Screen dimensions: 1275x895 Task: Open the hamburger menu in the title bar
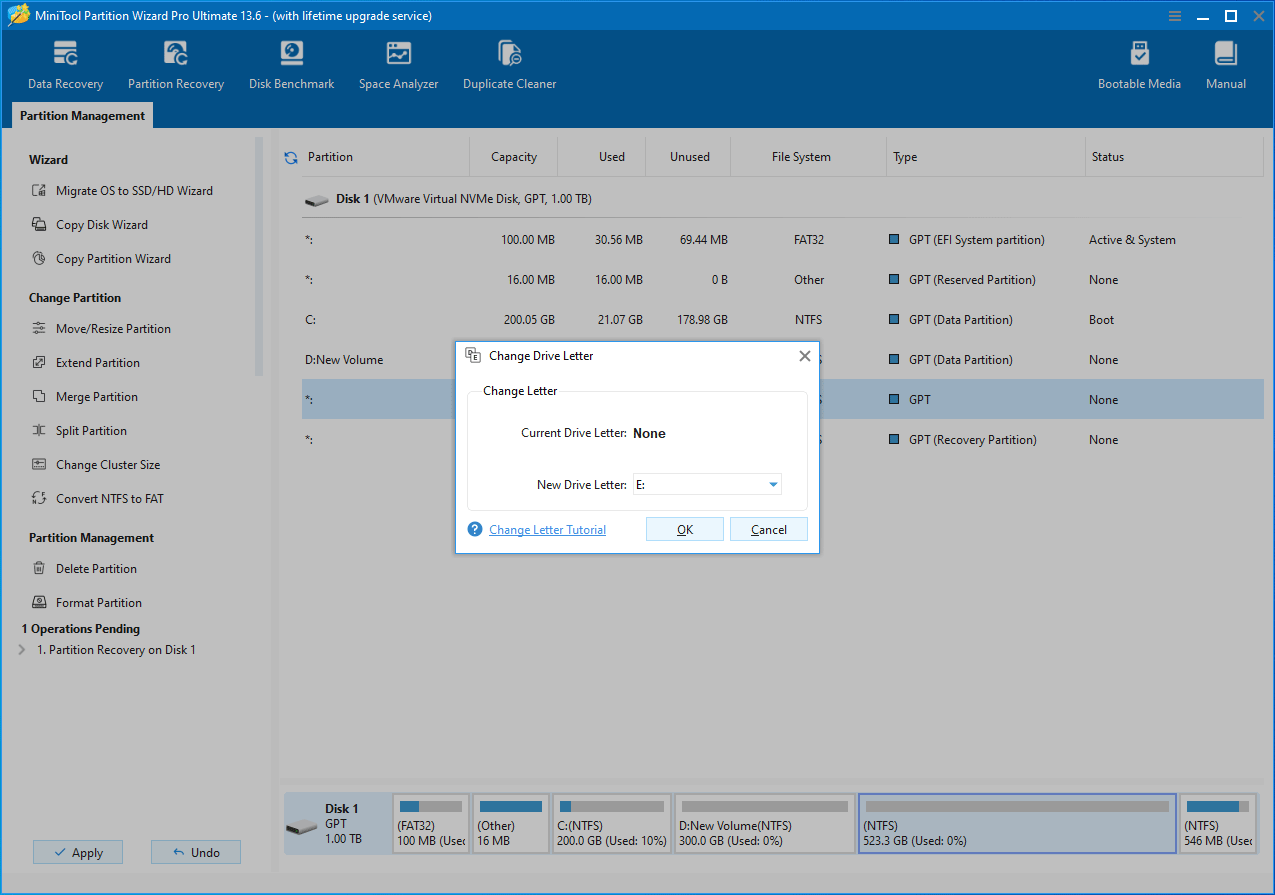(1173, 15)
